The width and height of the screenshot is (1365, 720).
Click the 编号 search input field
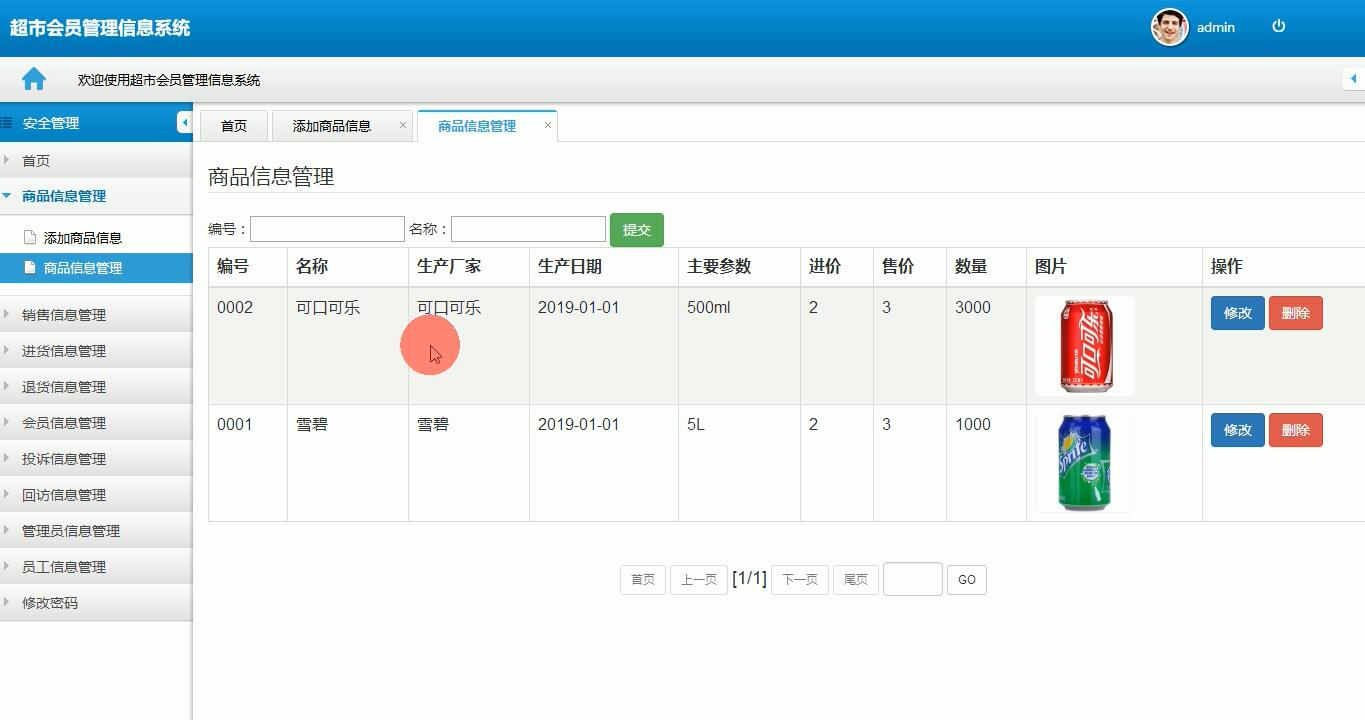coord(326,229)
